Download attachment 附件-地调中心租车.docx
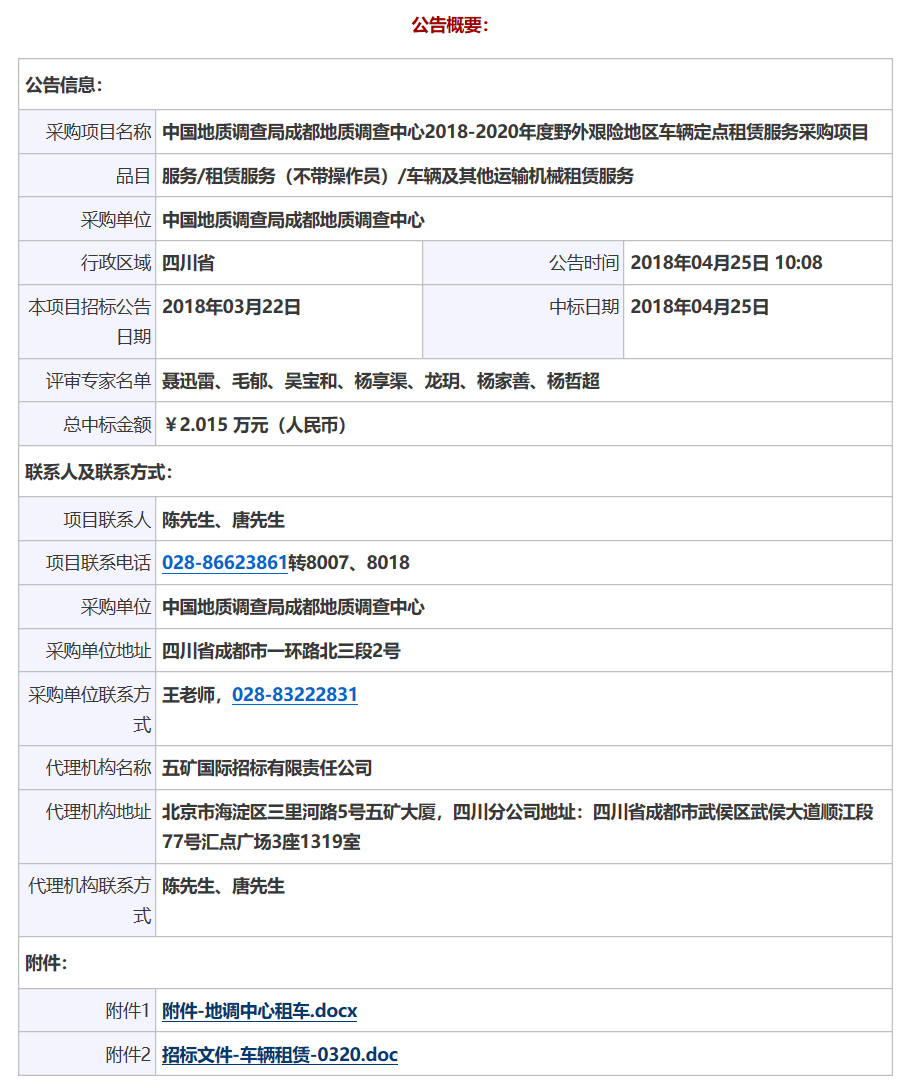917x1089 pixels. click(x=259, y=1011)
